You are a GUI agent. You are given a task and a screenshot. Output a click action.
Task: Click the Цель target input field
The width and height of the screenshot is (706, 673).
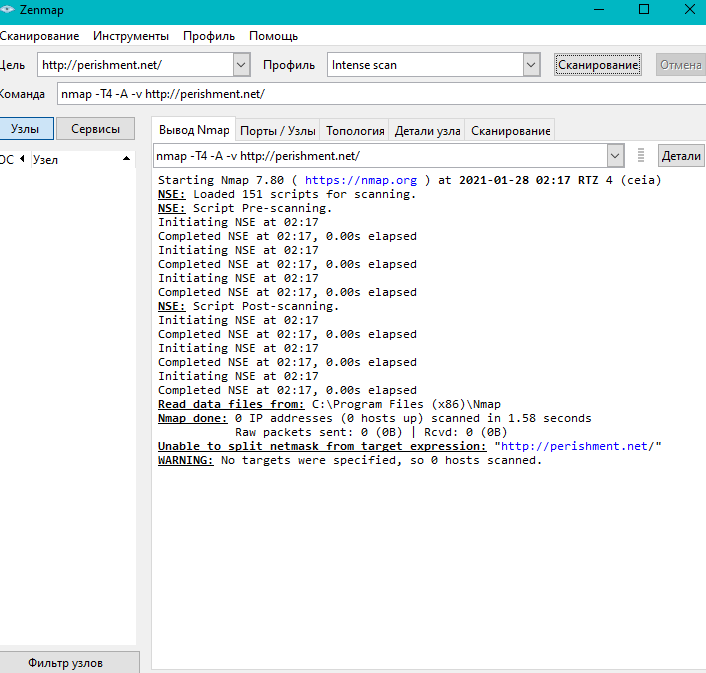coord(136,65)
